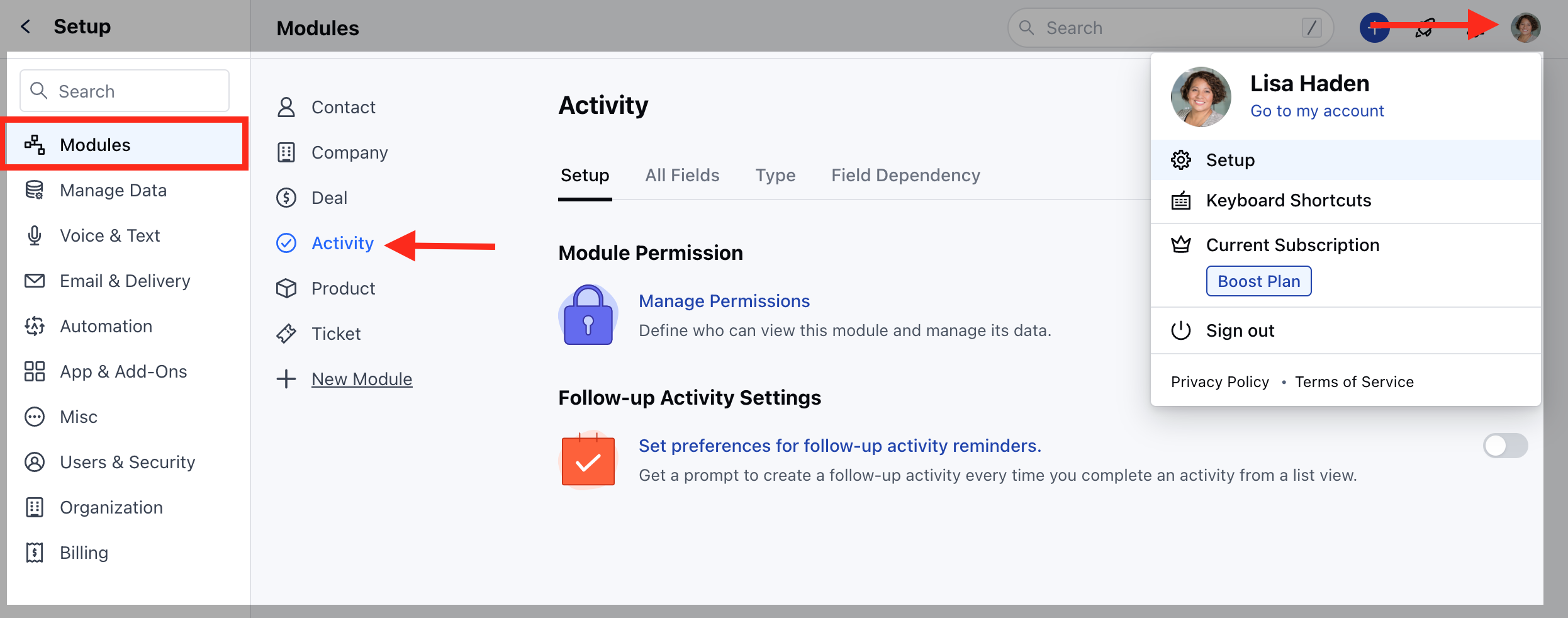Enable the follow-up activity reminders toggle
Screen dimensions: 1568x618
[1504, 446]
